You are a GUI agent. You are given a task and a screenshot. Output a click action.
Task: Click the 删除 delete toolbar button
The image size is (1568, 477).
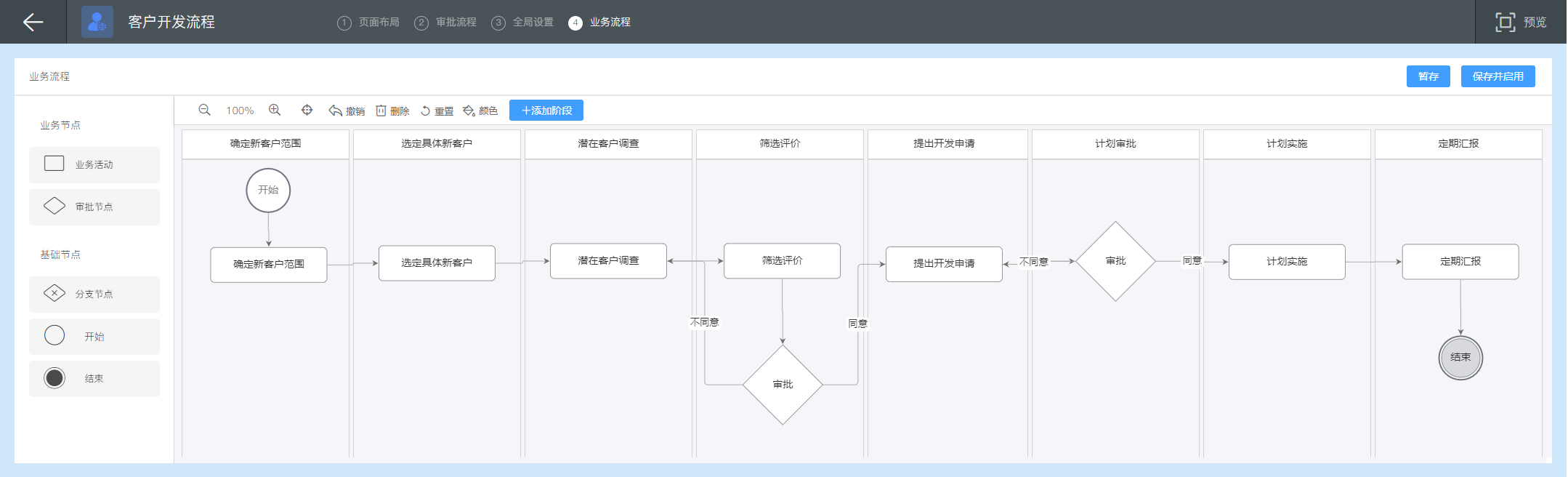(392, 111)
